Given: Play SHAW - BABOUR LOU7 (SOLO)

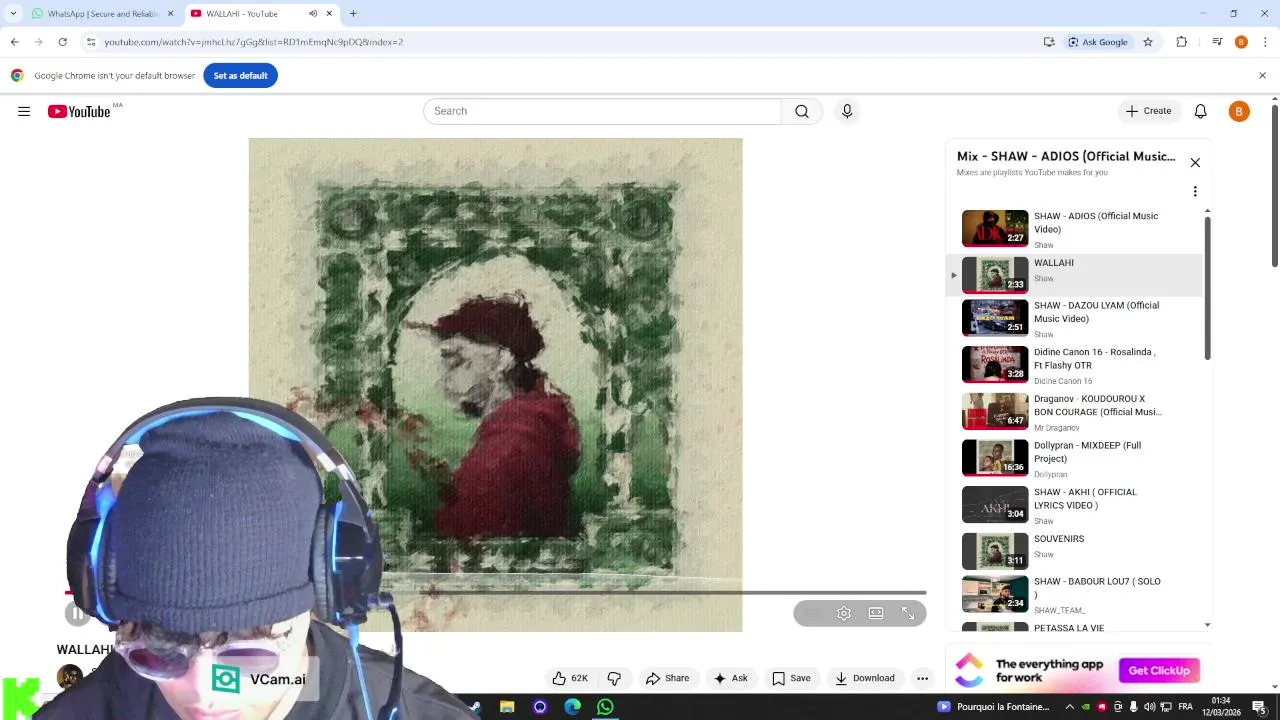Looking at the screenshot, I should click(x=1075, y=594).
